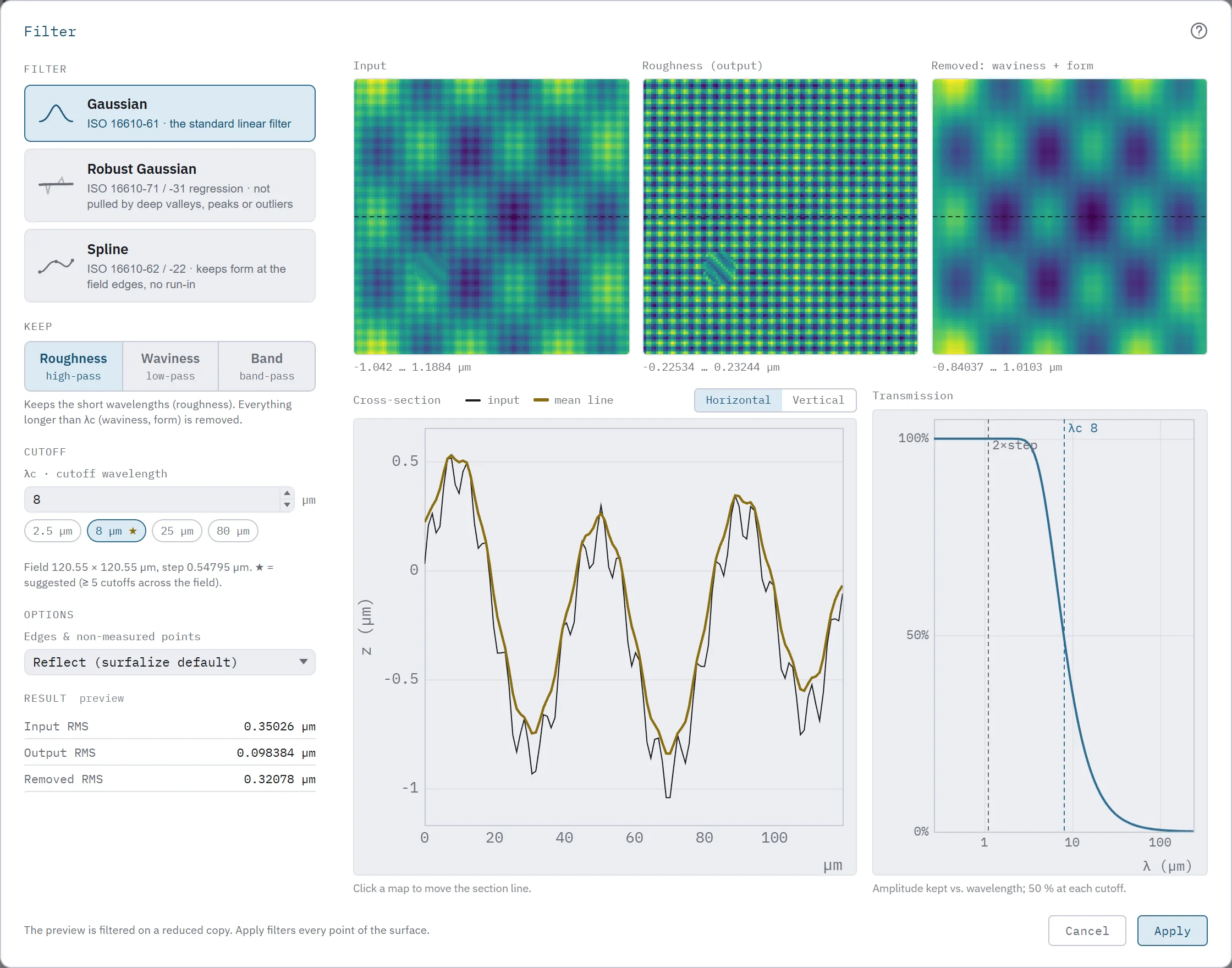Click the Input RMS value 0.35026 µm
Image resolution: width=1232 pixels, height=968 pixels.
279,727
